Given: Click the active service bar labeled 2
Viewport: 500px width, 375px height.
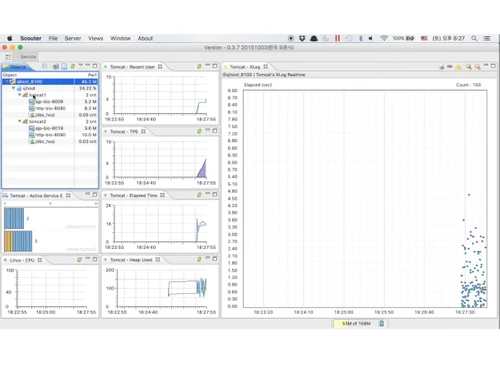Looking at the screenshot, I should [x=14, y=218].
